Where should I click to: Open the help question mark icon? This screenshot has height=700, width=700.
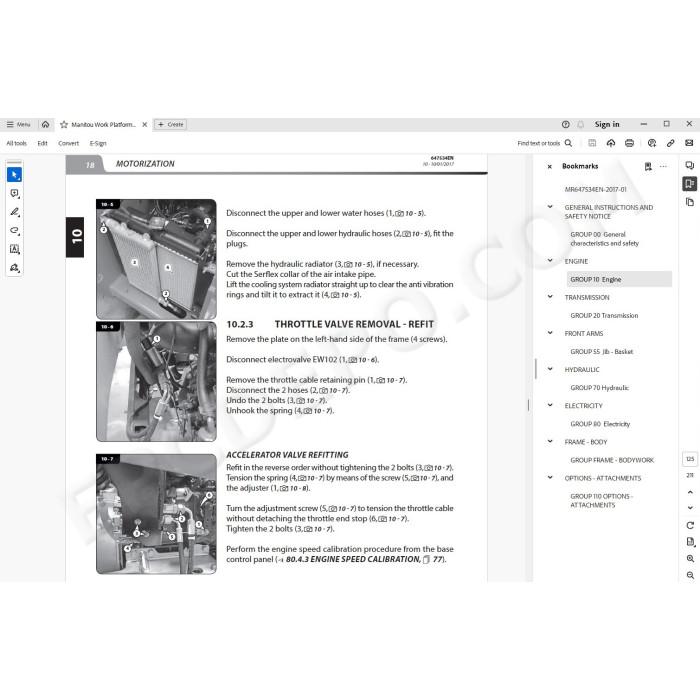point(566,125)
